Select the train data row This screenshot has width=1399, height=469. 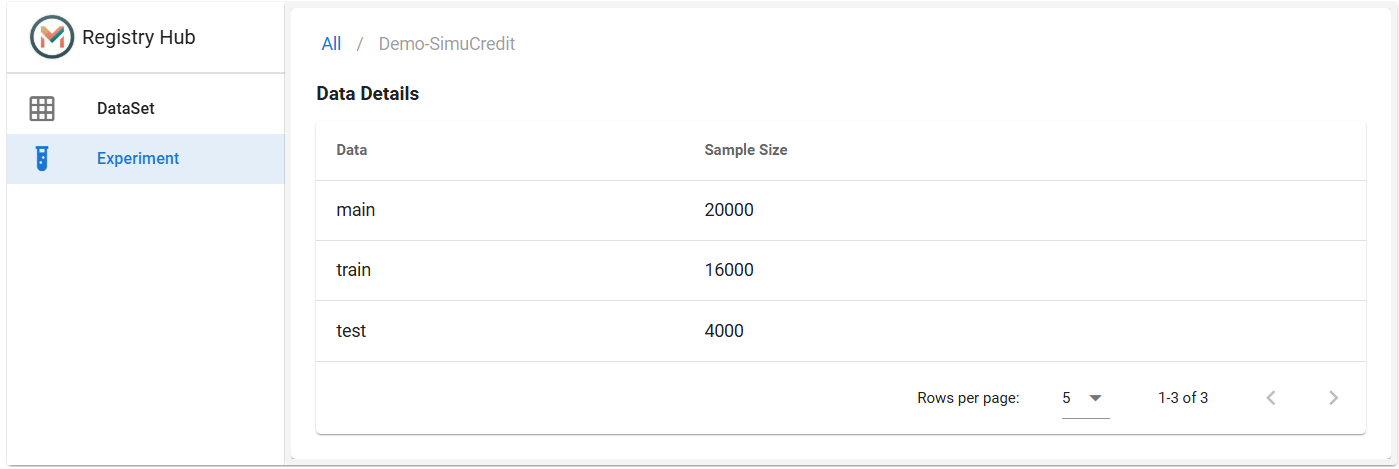click(x=841, y=270)
